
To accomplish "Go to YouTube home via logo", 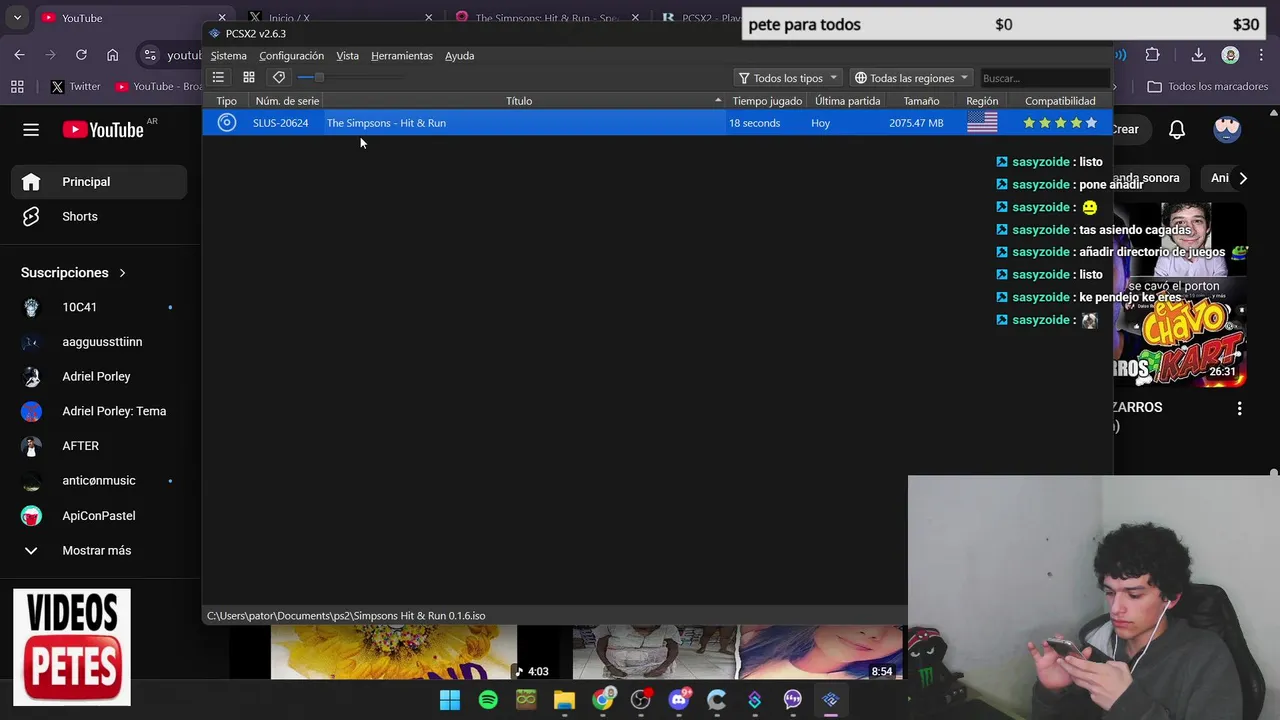I will [103, 130].
